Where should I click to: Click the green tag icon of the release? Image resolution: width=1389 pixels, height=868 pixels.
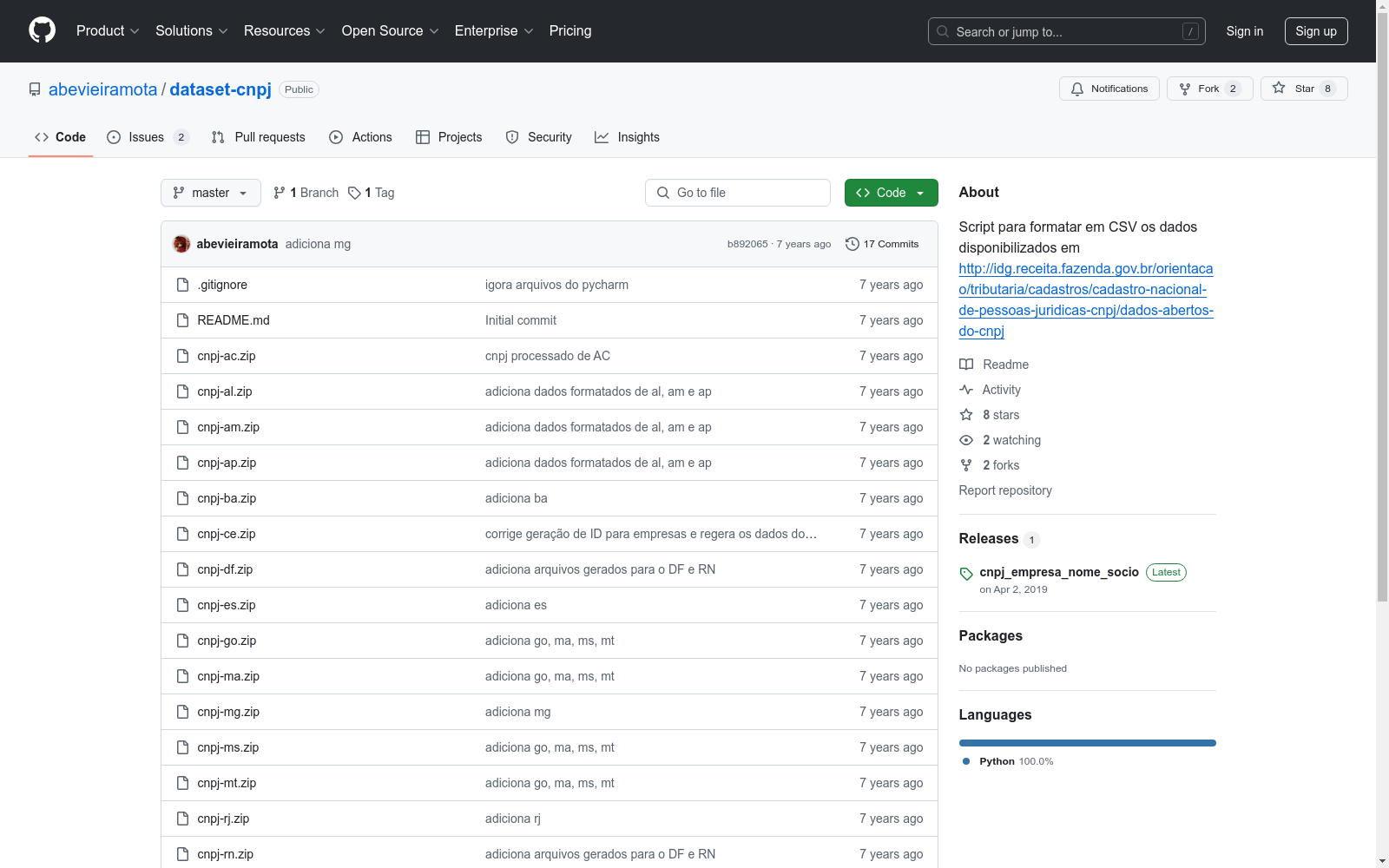pyautogui.click(x=966, y=574)
